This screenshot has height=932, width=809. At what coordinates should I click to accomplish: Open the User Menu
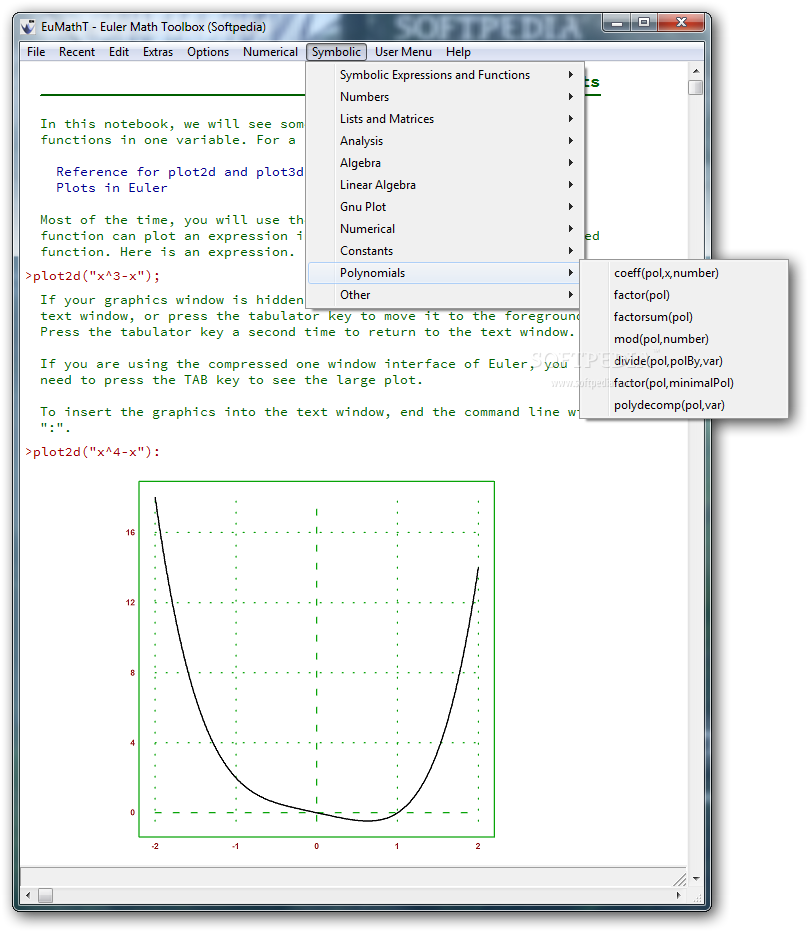(403, 52)
